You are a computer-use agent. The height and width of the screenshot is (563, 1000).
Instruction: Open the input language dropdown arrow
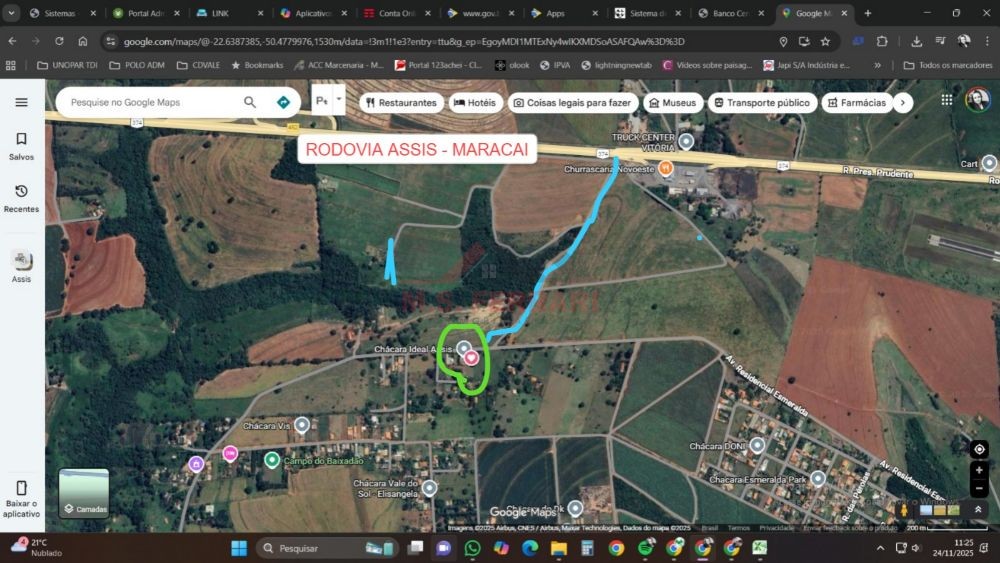[x=339, y=101]
